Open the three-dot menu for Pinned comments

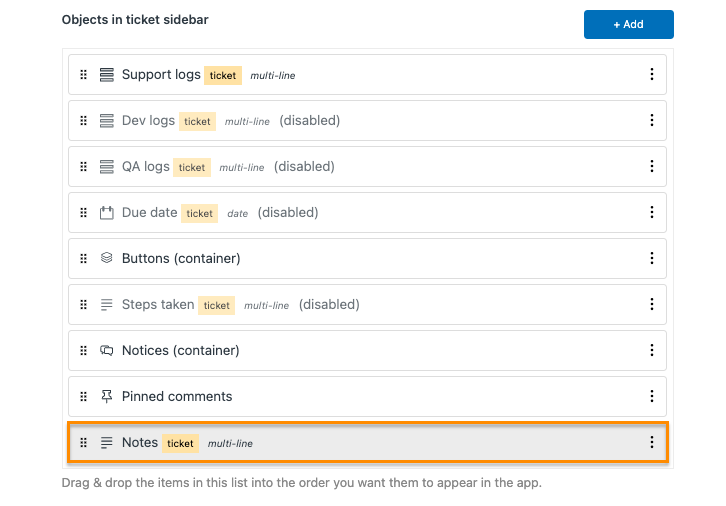651,396
